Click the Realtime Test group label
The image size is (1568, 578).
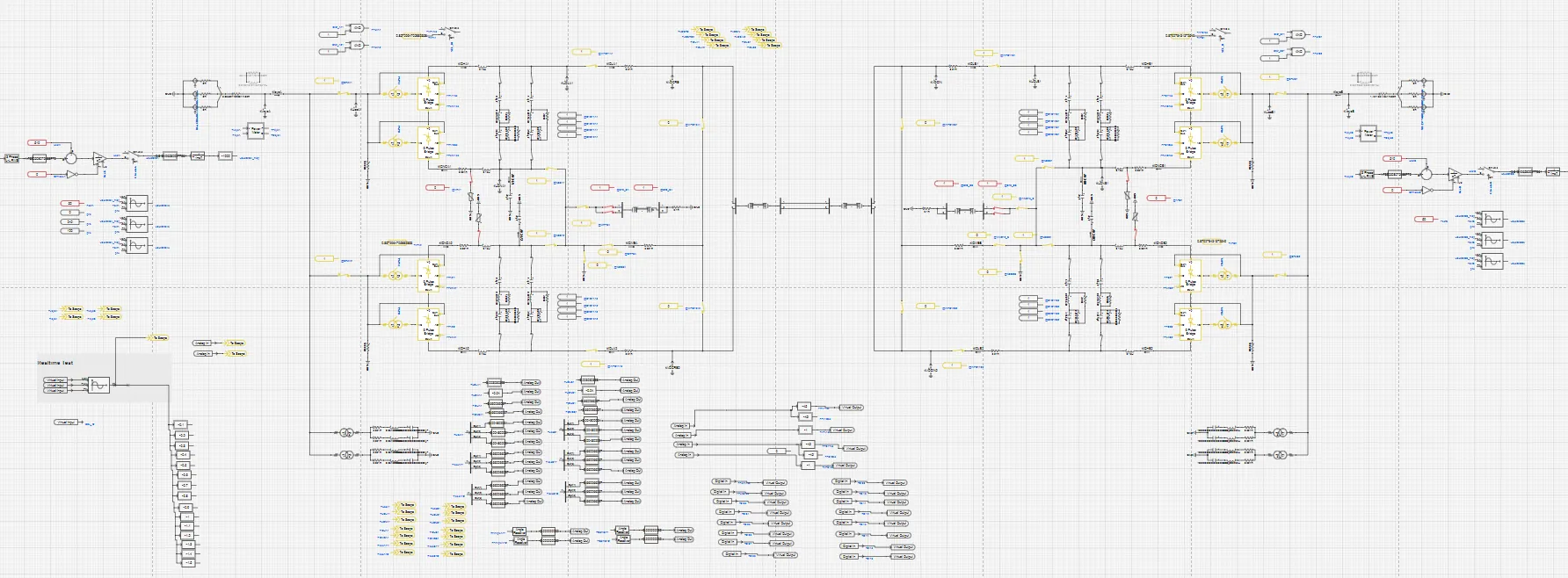[55, 363]
